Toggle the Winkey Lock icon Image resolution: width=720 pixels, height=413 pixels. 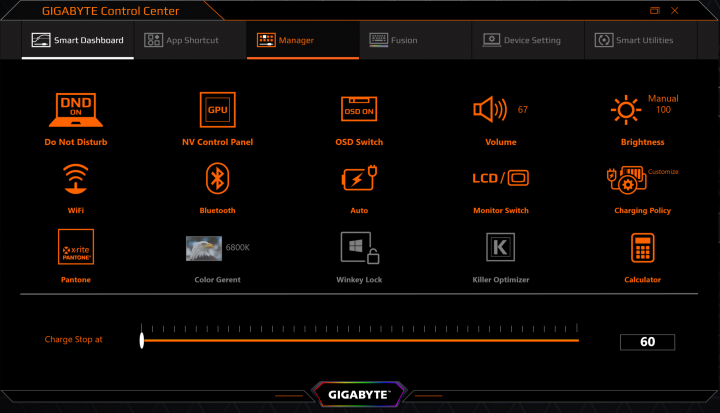pos(360,248)
